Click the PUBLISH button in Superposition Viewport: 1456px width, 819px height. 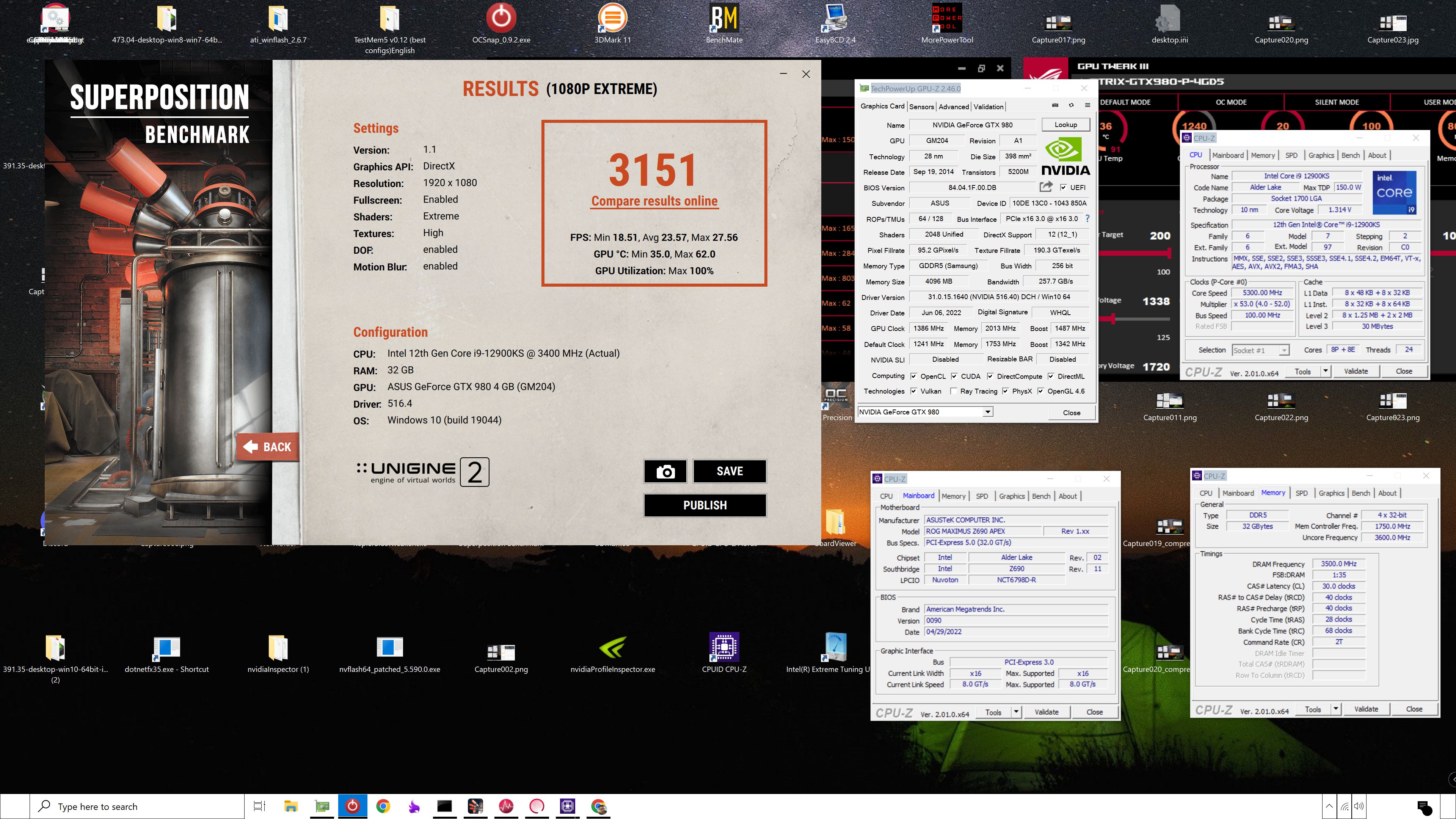pyautogui.click(x=705, y=505)
